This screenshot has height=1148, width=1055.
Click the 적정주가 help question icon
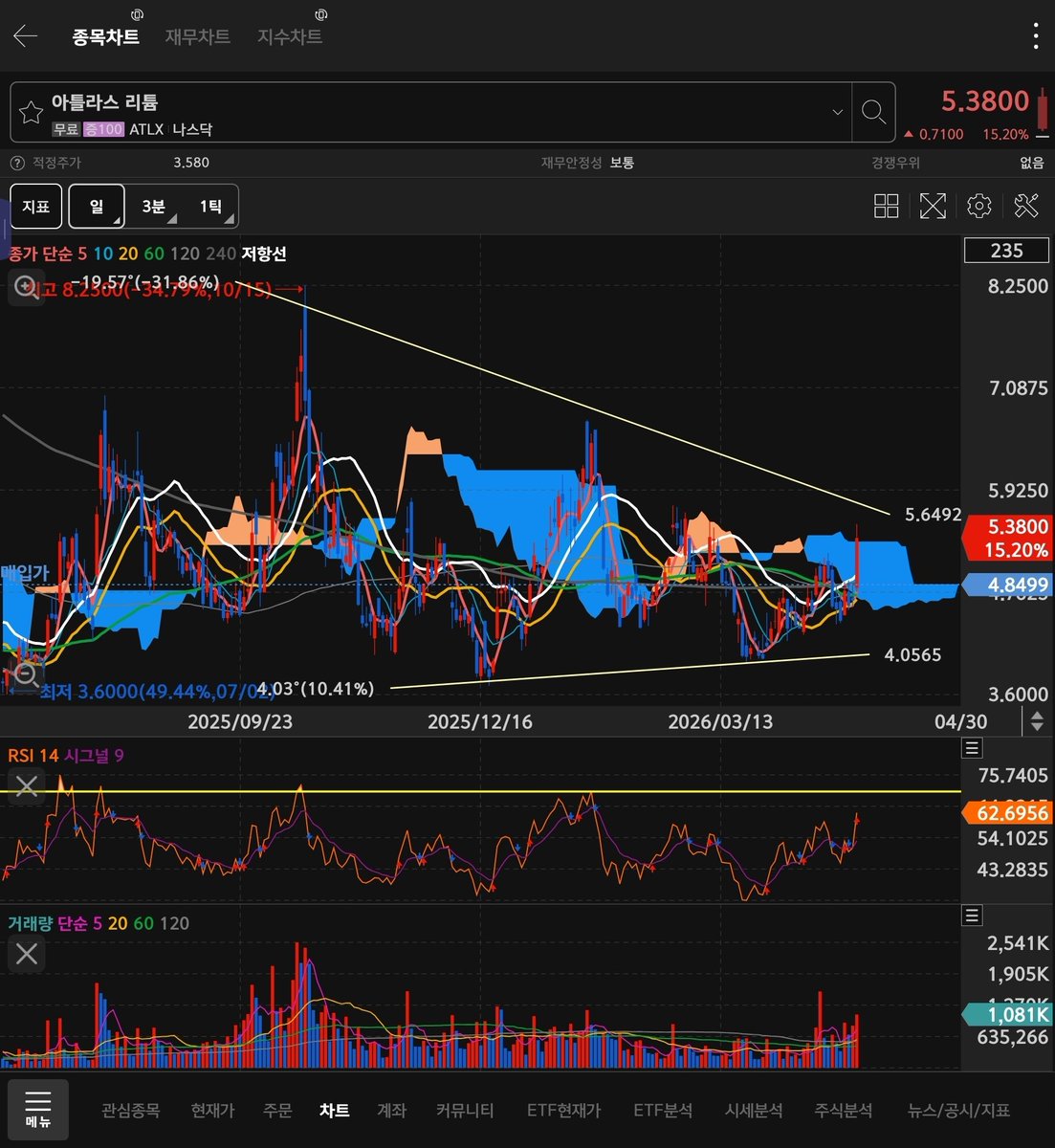pos(16,163)
